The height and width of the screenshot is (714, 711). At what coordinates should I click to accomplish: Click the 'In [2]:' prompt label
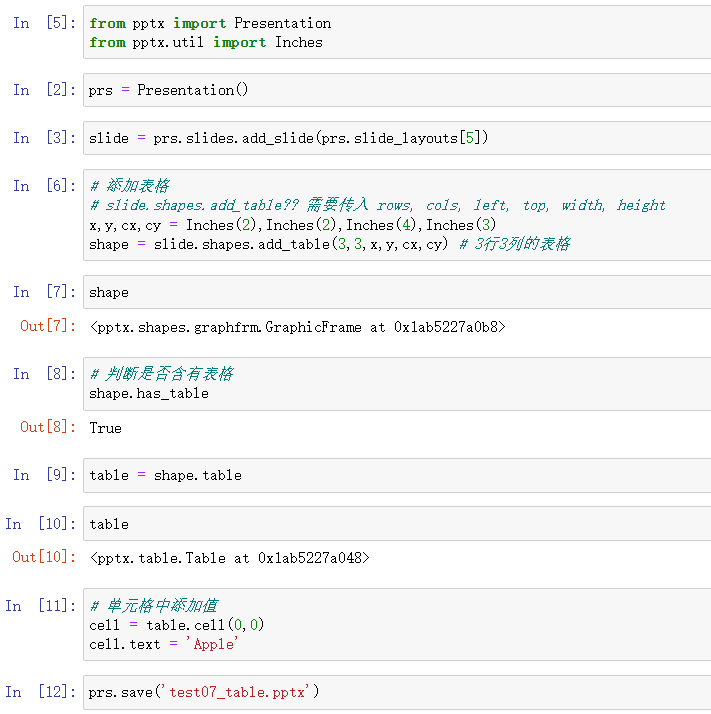pyautogui.click(x=45, y=90)
